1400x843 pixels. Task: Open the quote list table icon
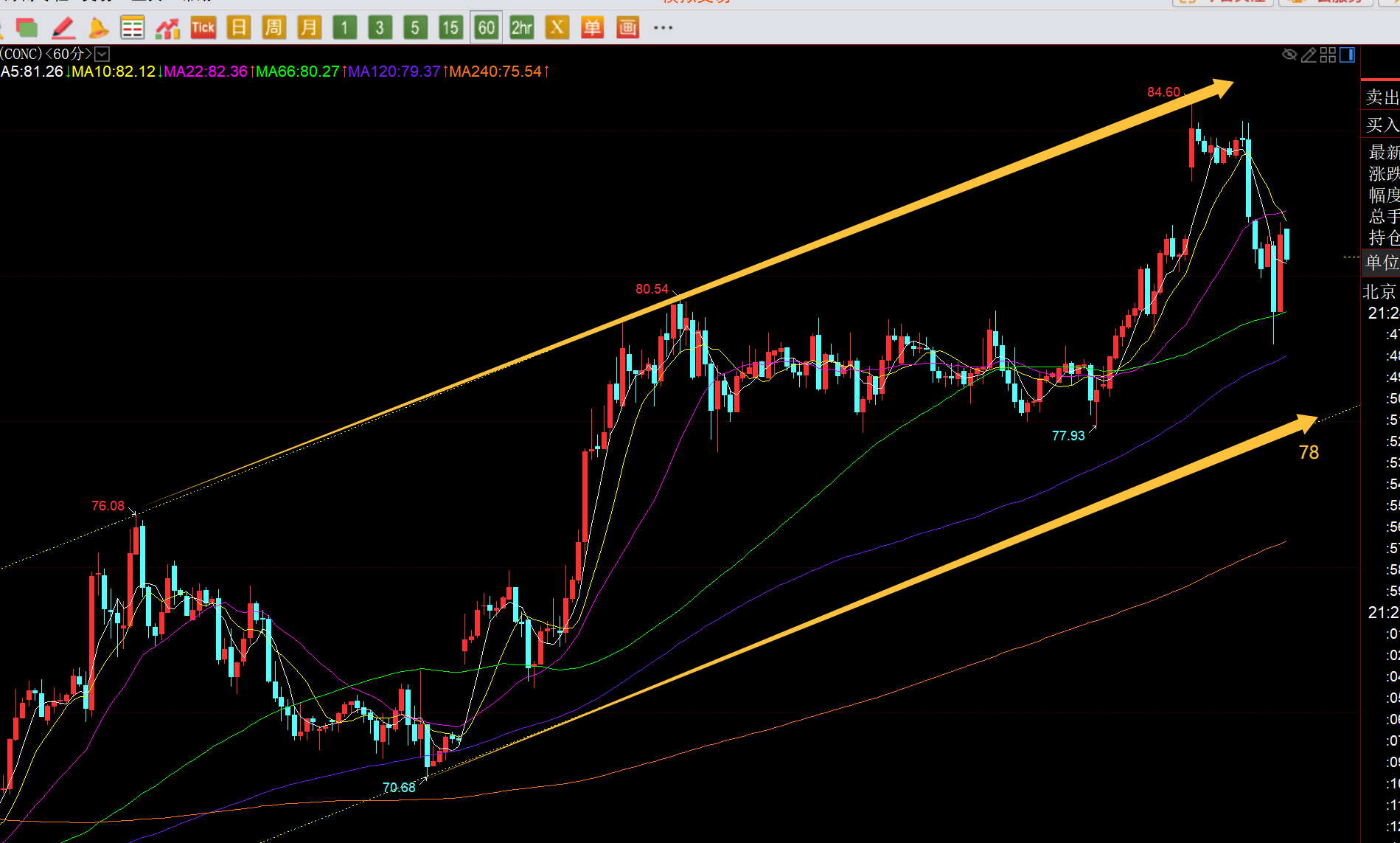pyautogui.click(x=133, y=28)
